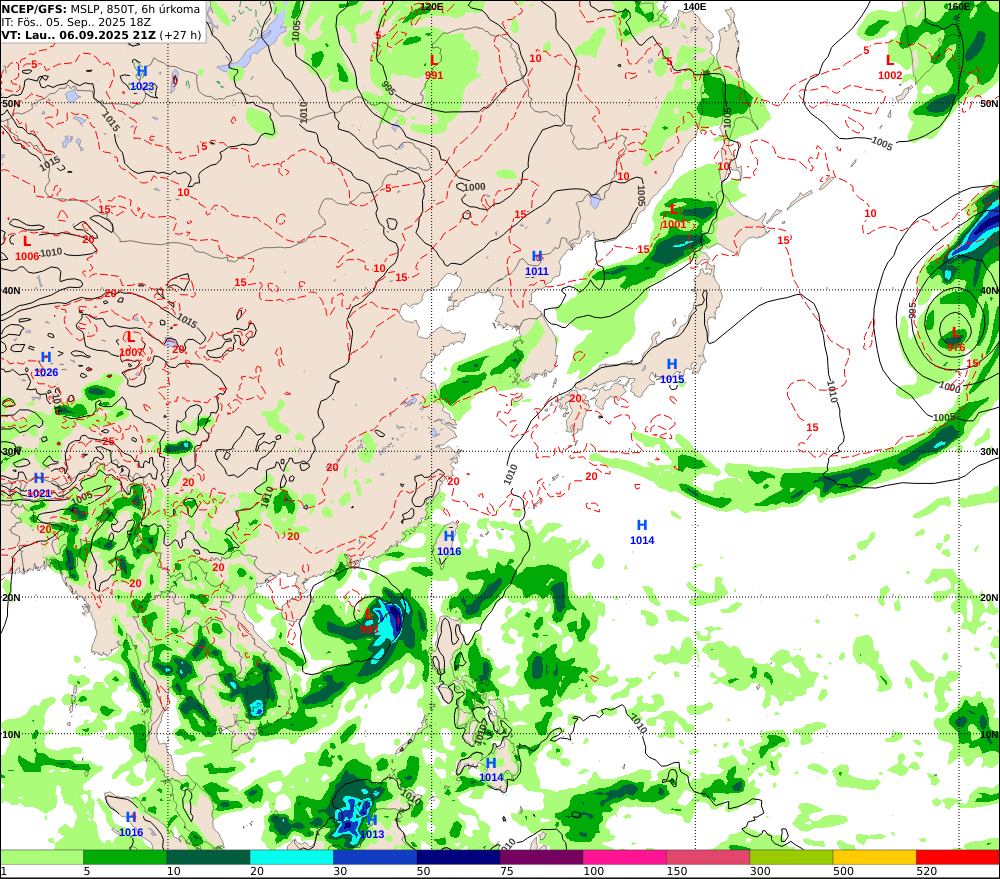Select the cyan 20–30 legend swatch
1000x879 pixels.
tap(291, 857)
